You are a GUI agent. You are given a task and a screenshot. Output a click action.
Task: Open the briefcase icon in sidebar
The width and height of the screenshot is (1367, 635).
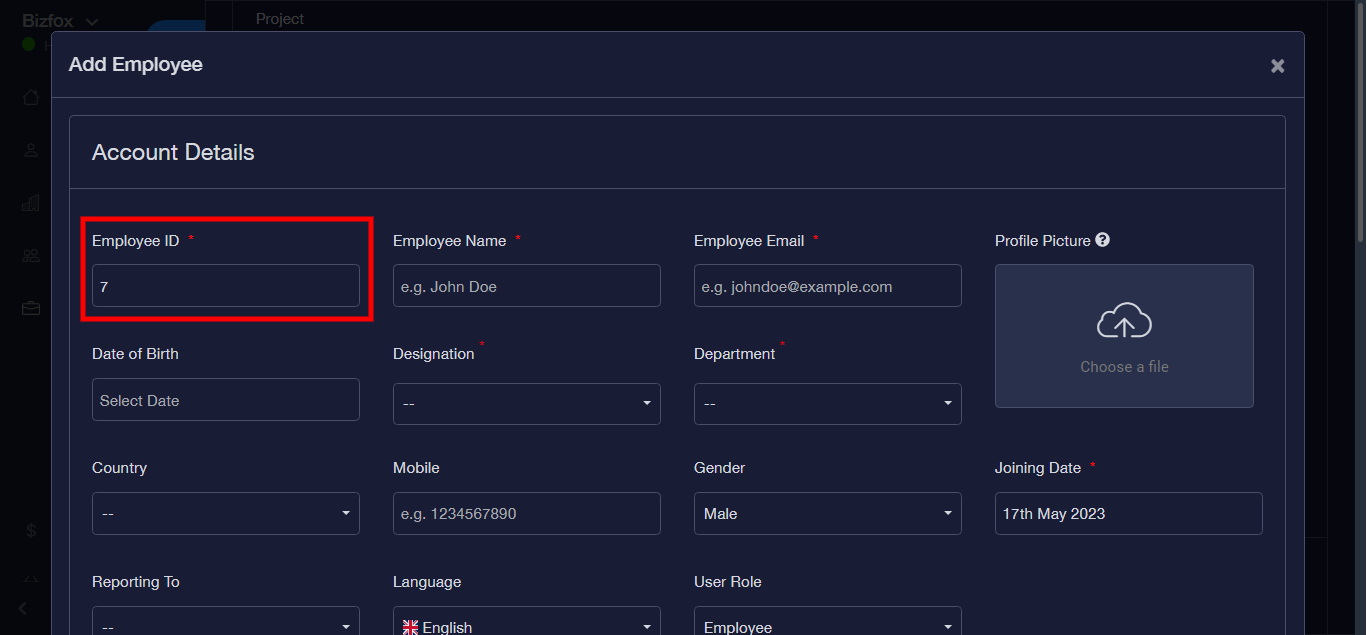click(x=31, y=309)
